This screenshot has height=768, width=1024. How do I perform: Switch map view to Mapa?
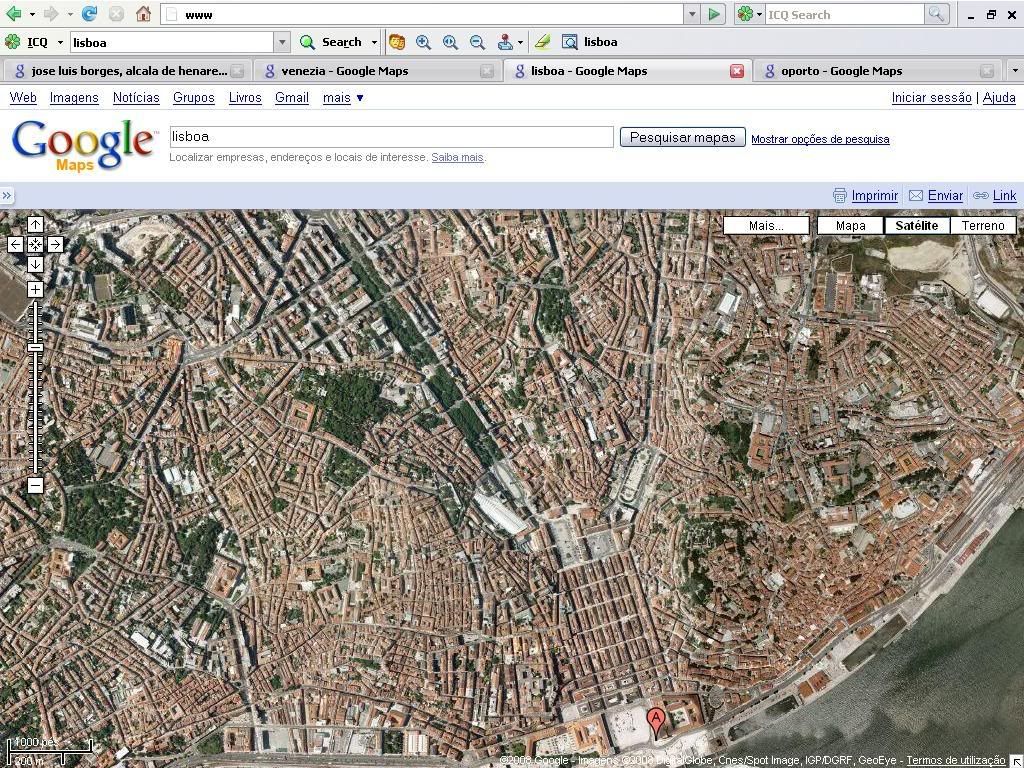[x=850, y=225]
